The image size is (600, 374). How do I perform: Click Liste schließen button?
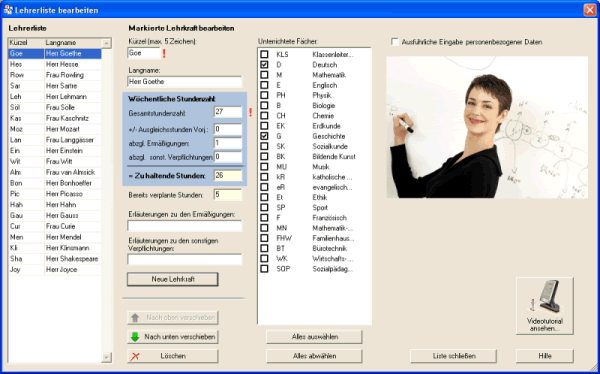tap(453, 356)
